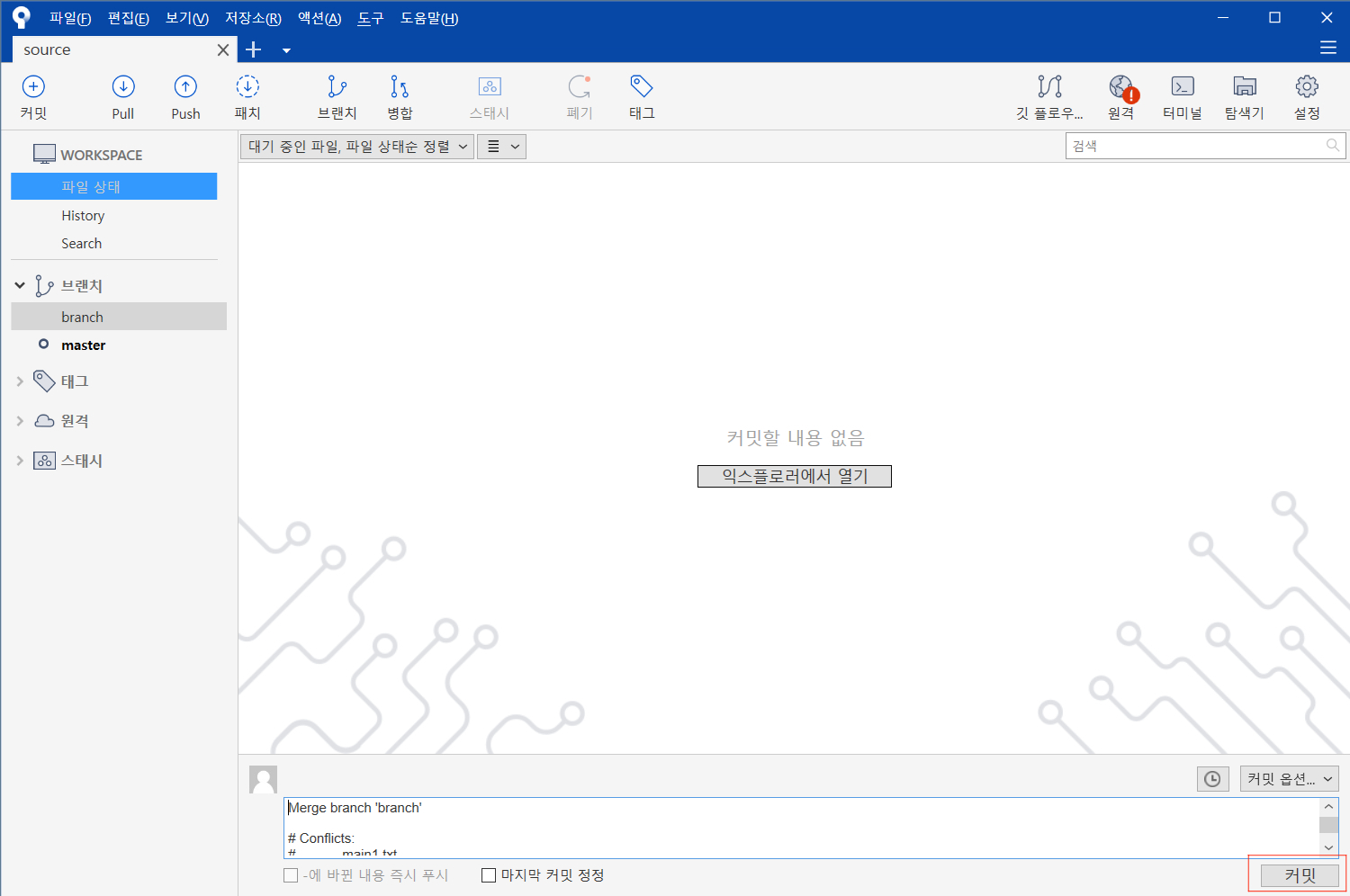Click the new tab plus icon

254,49
